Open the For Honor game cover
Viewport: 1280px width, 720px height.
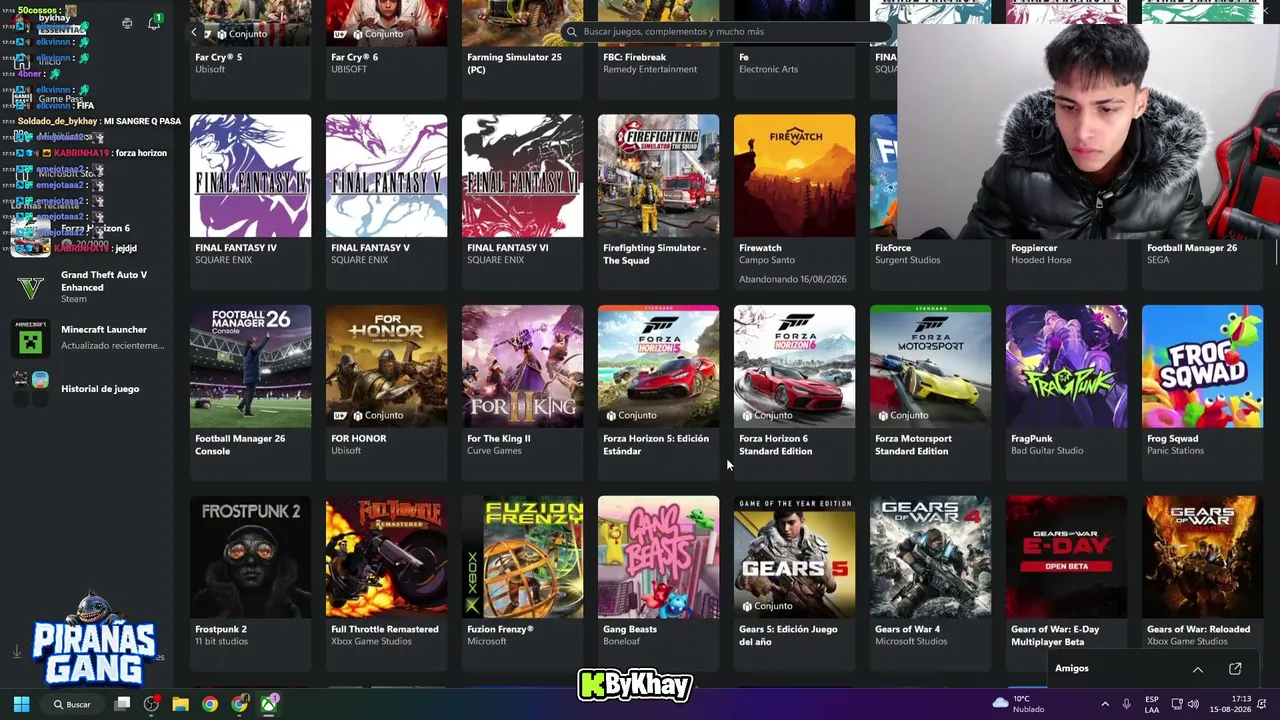coord(386,366)
